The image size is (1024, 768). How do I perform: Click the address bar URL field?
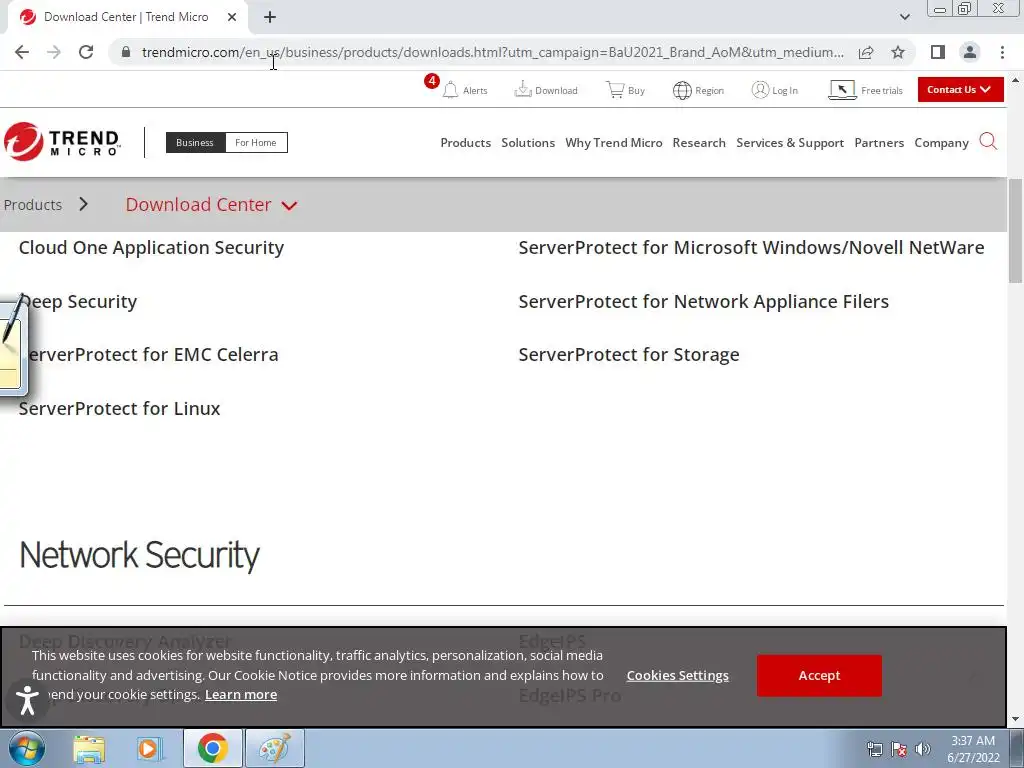click(x=492, y=52)
